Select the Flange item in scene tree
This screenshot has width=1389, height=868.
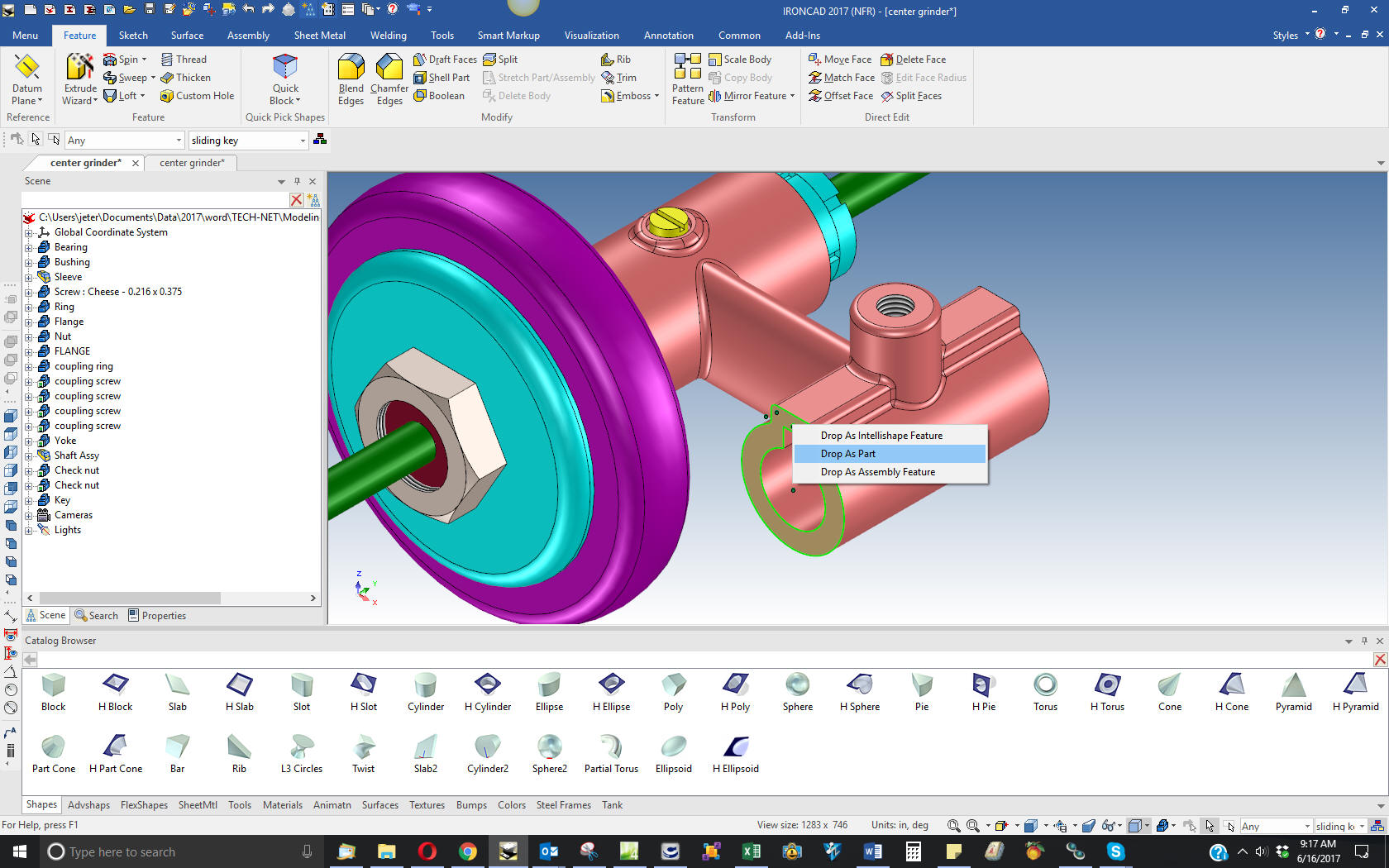[x=69, y=322]
